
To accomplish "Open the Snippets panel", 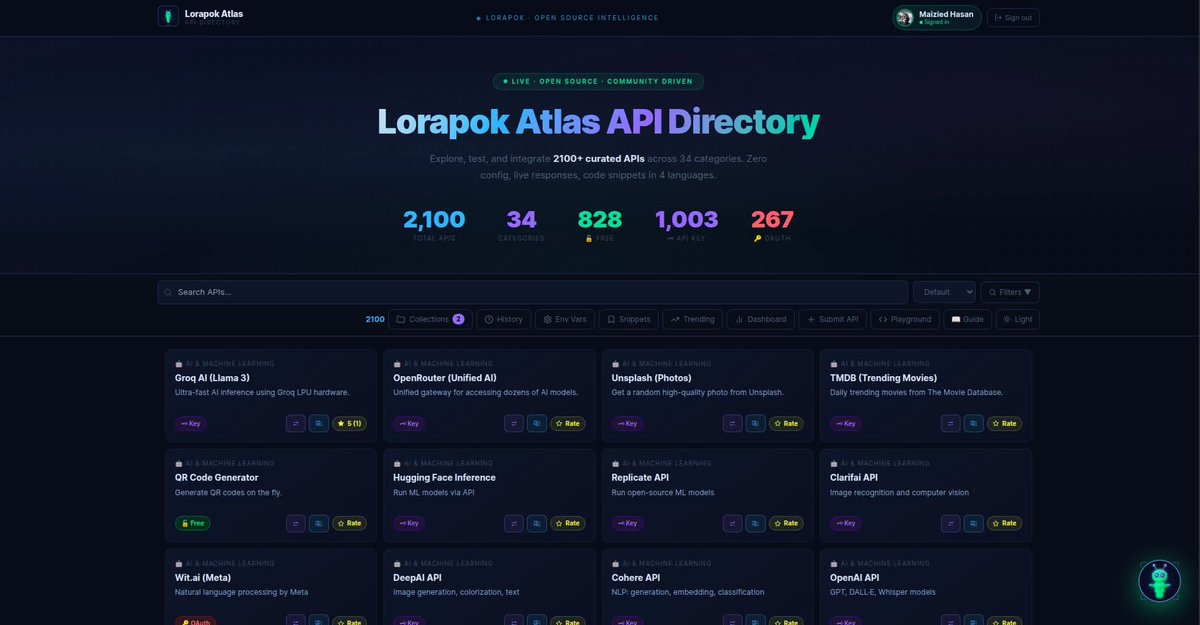I will point(629,319).
